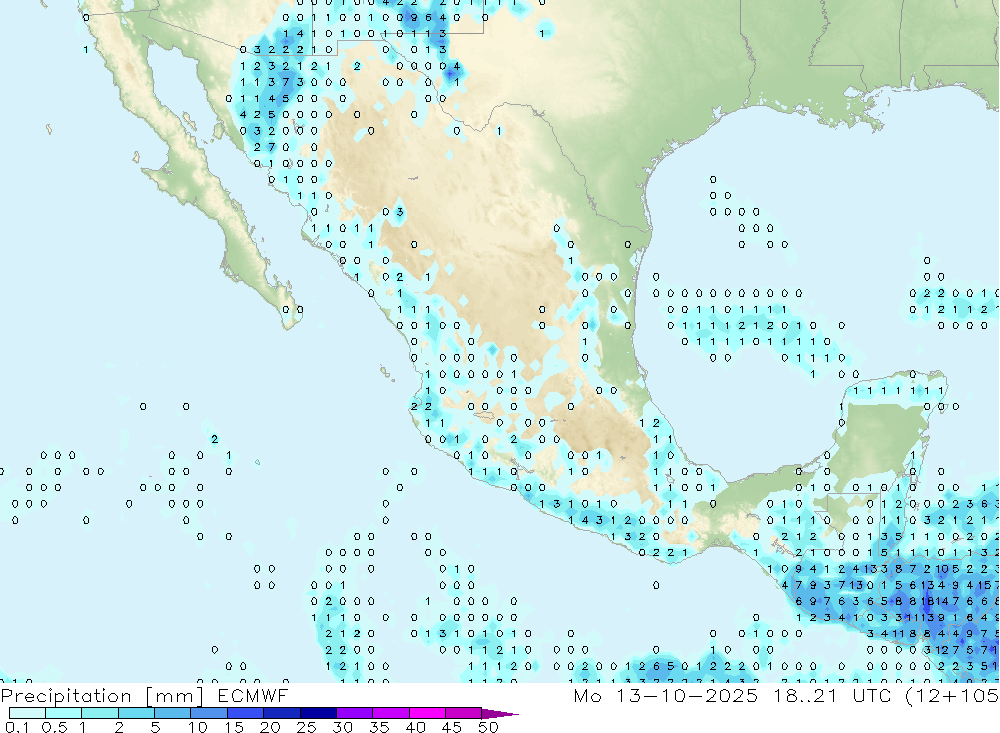Click the 35 to 40 mm violet swatch
This screenshot has width=1000, height=733.
391,713
